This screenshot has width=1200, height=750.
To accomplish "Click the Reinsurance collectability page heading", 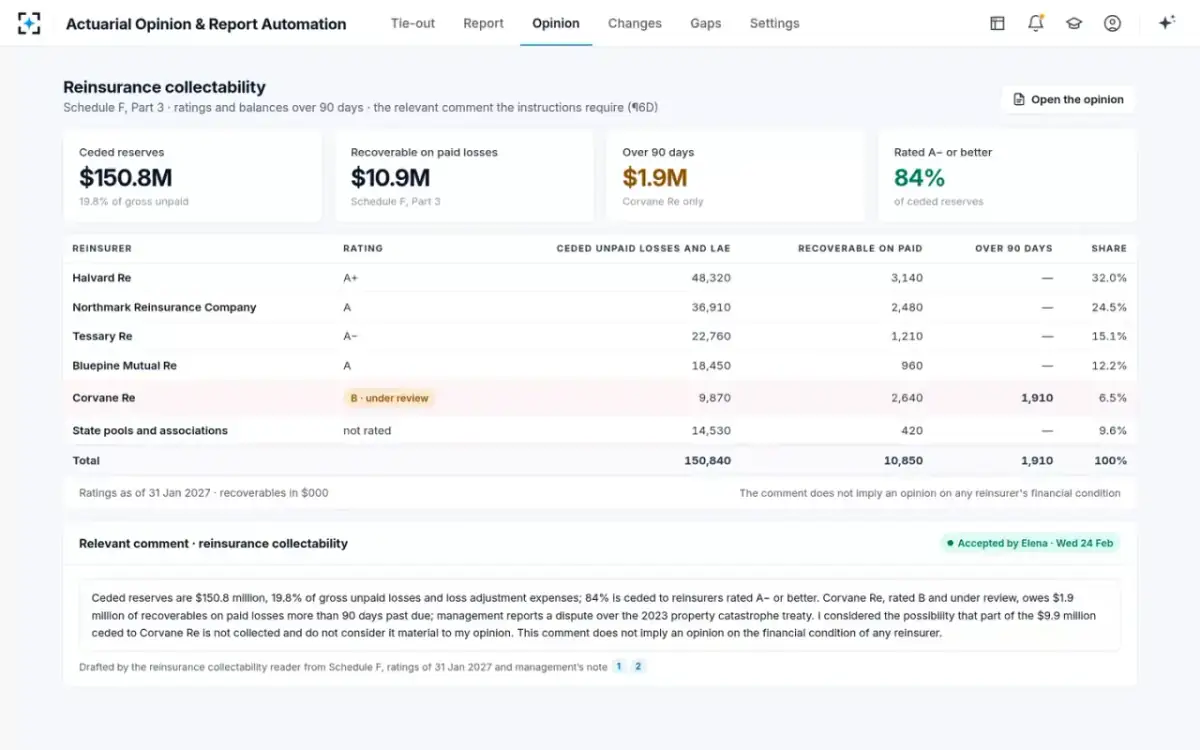I will [164, 88].
